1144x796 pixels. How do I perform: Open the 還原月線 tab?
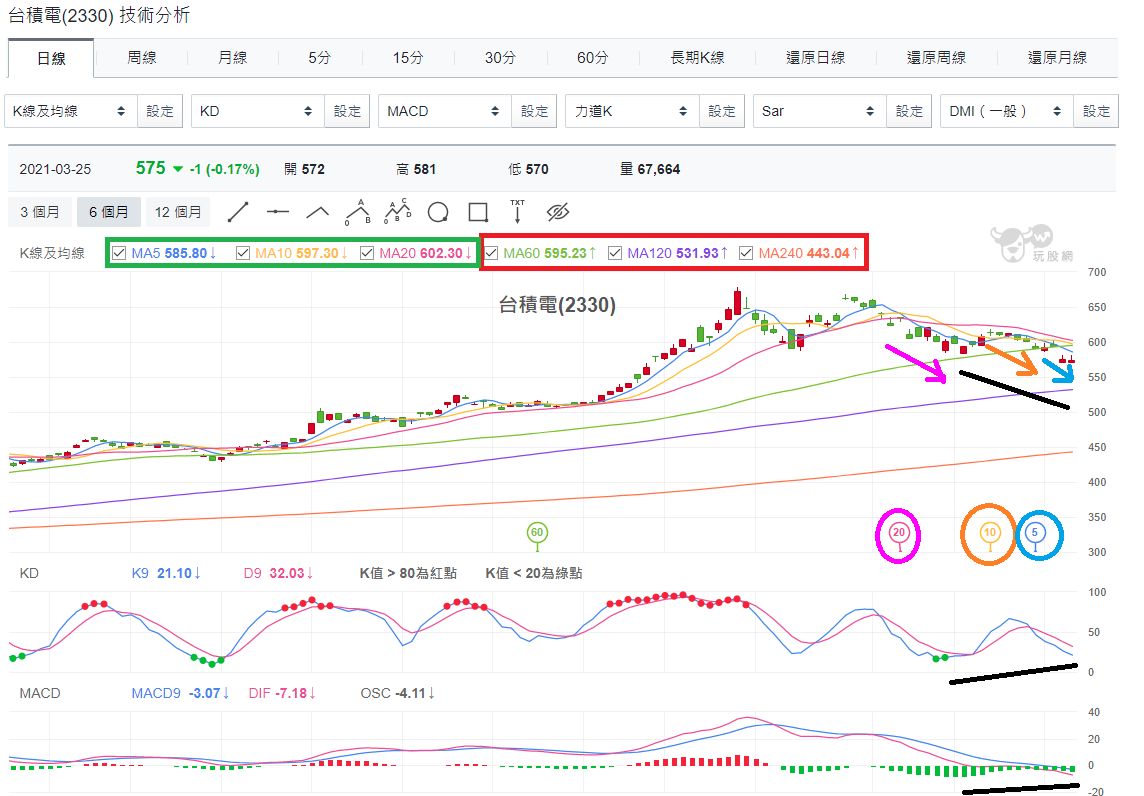[x=1057, y=58]
